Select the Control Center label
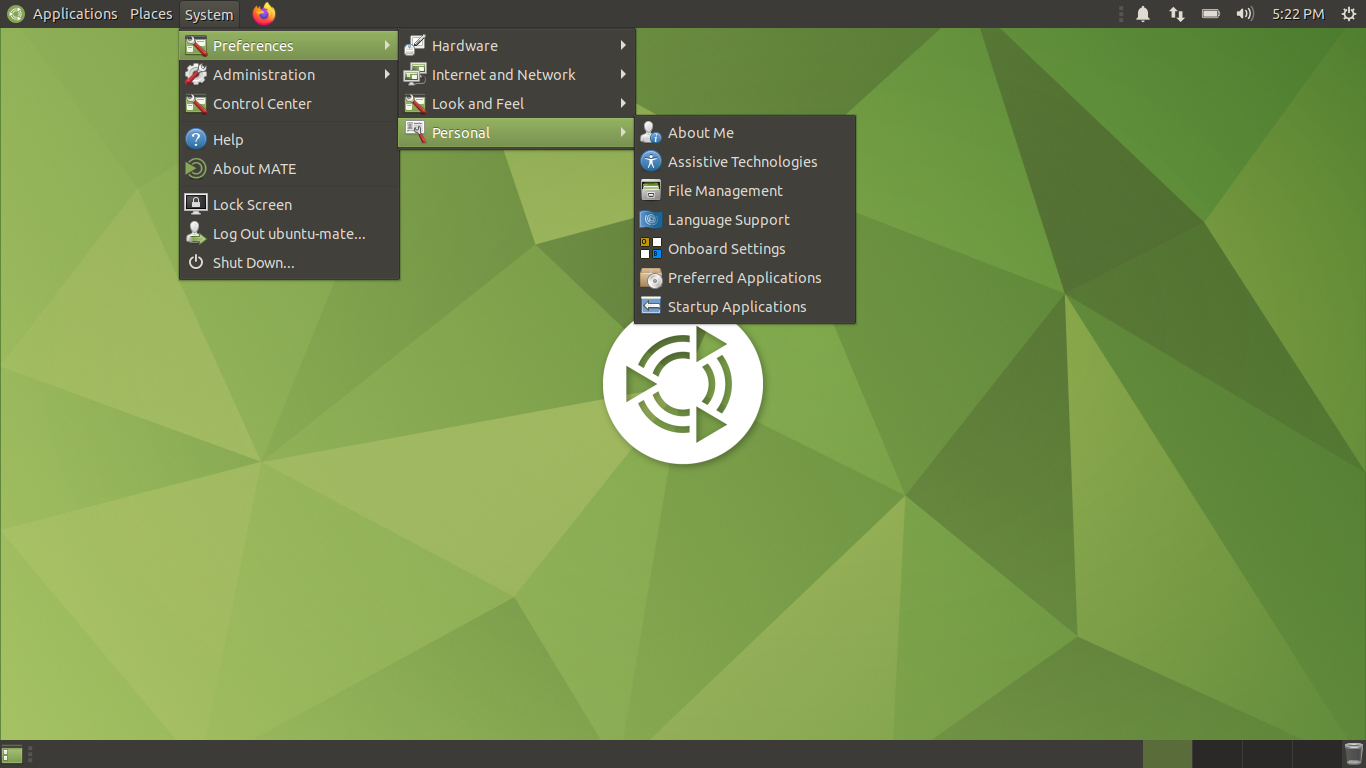1366x768 pixels. pos(262,104)
